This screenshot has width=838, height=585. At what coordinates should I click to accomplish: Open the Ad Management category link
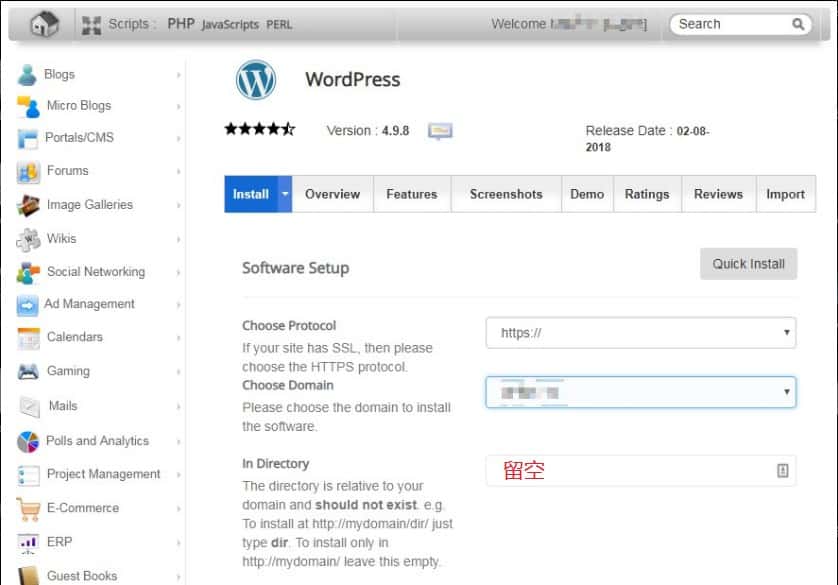coord(89,303)
